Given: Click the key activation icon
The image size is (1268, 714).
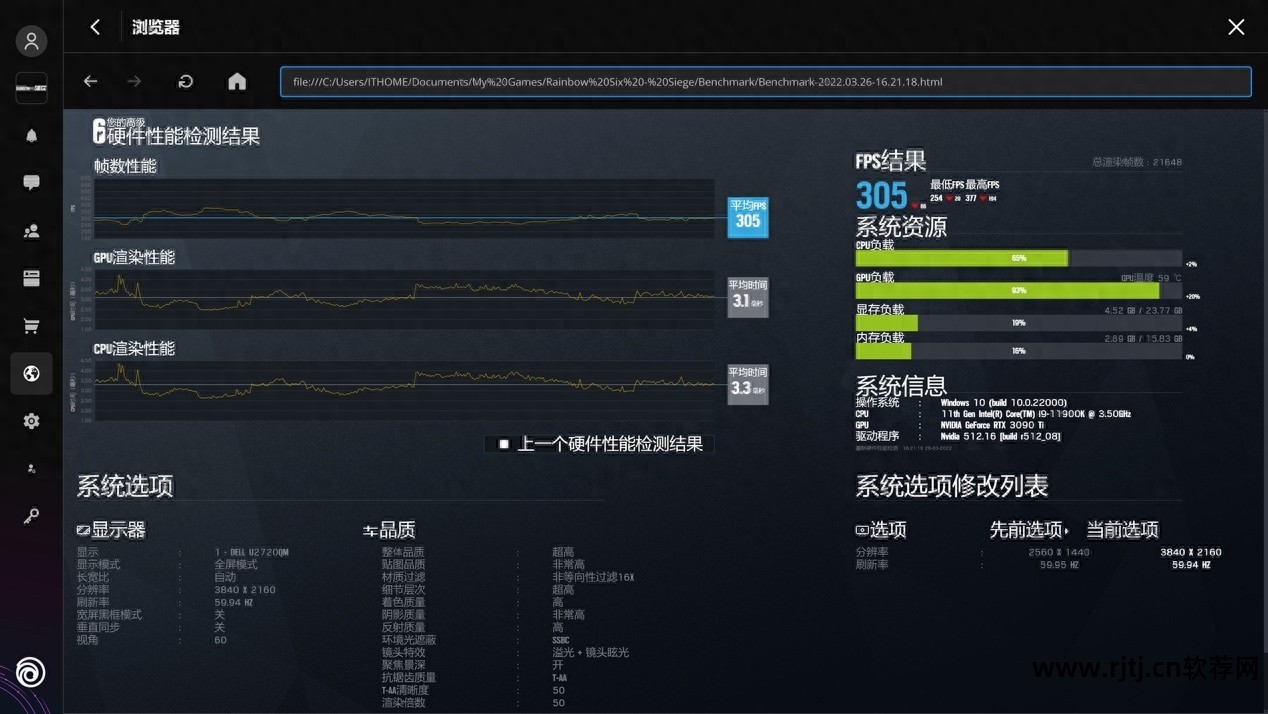Looking at the screenshot, I should (31, 516).
